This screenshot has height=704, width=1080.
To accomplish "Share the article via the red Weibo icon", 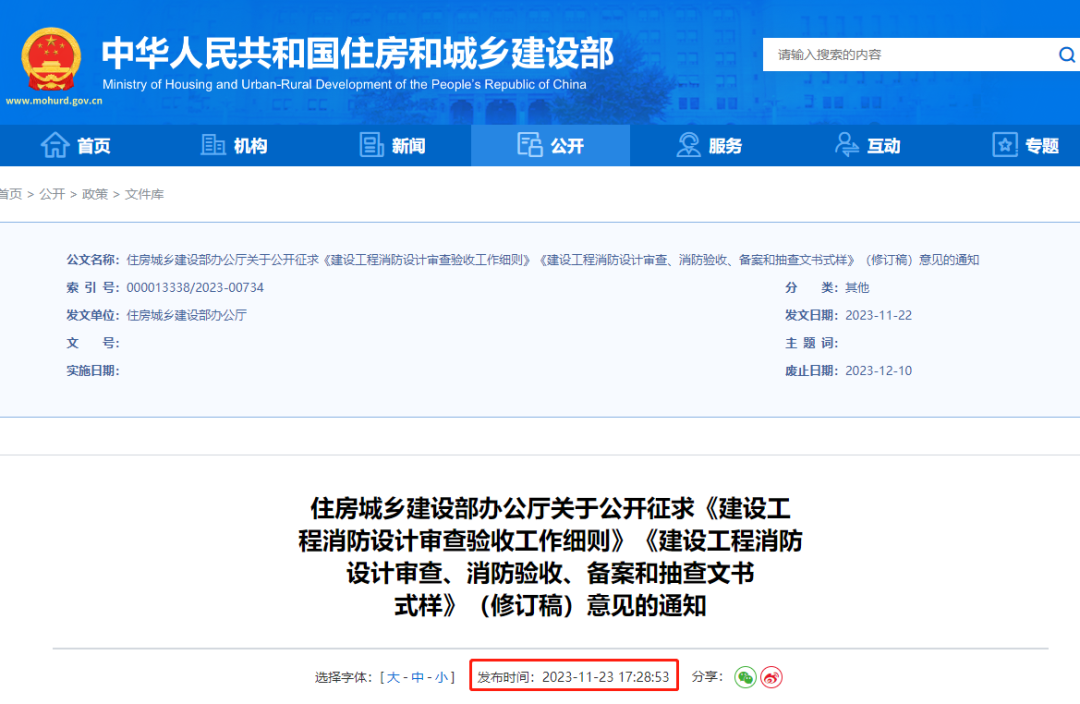I will [771, 677].
